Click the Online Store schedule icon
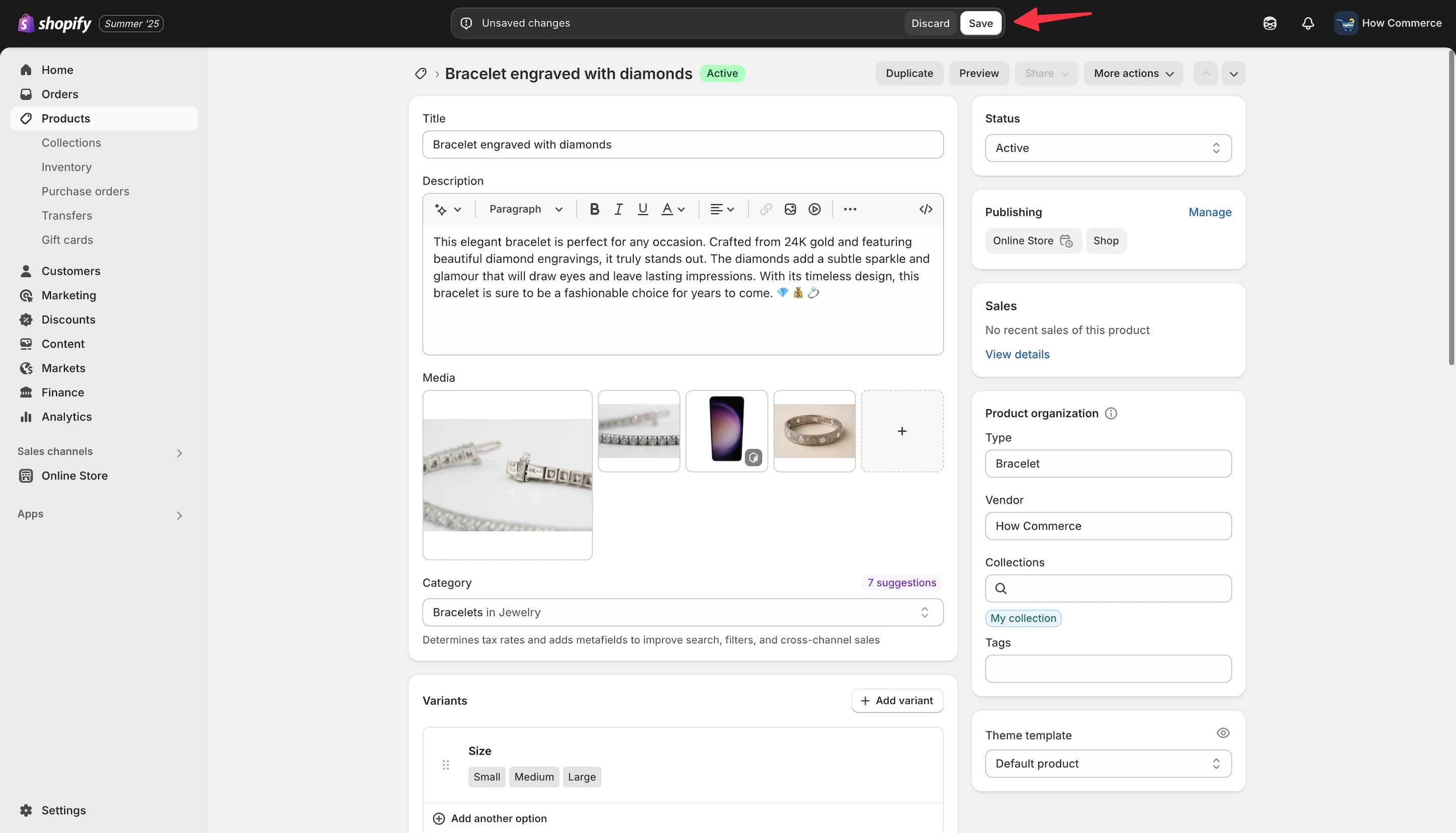This screenshot has height=833, width=1456. (x=1066, y=241)
